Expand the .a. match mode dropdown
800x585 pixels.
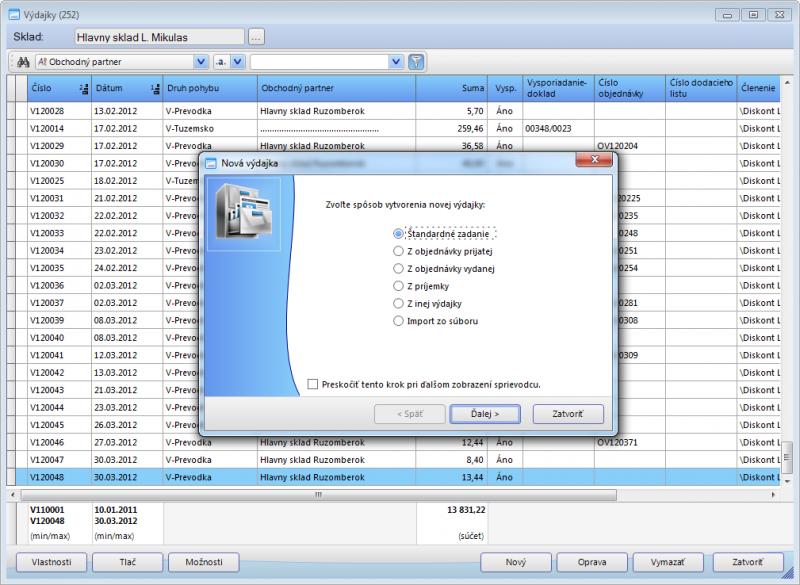click(x=237, y=62)
